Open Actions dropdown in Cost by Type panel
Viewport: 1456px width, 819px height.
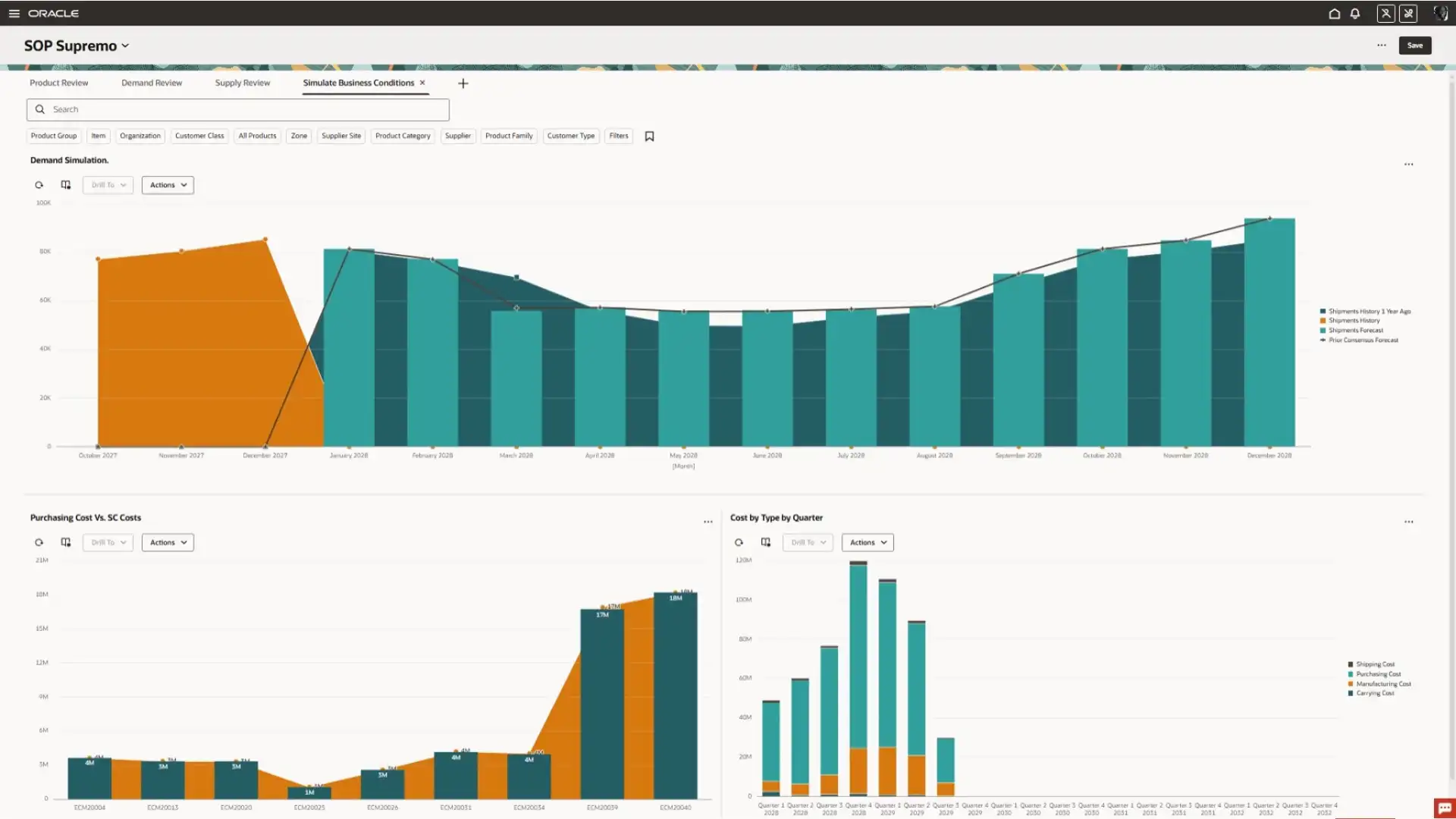click(868, 542)
